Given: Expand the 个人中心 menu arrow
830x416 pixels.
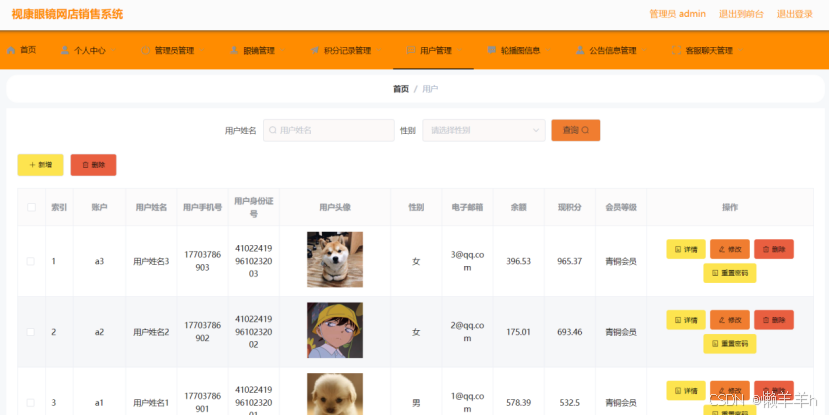Looking at the screenshot, I should click(x=113, y=50).
